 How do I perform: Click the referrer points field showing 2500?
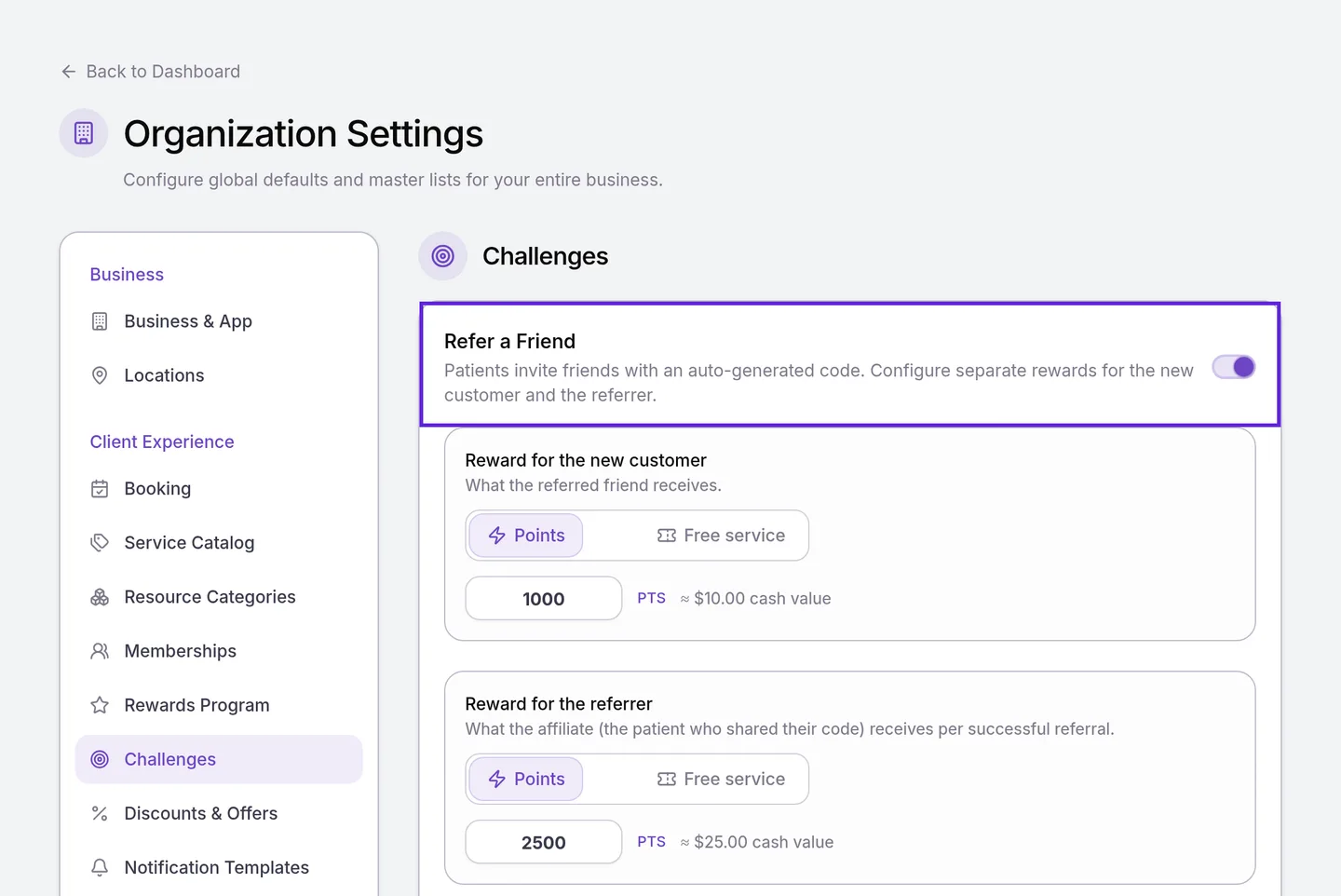tap(544, 842)
